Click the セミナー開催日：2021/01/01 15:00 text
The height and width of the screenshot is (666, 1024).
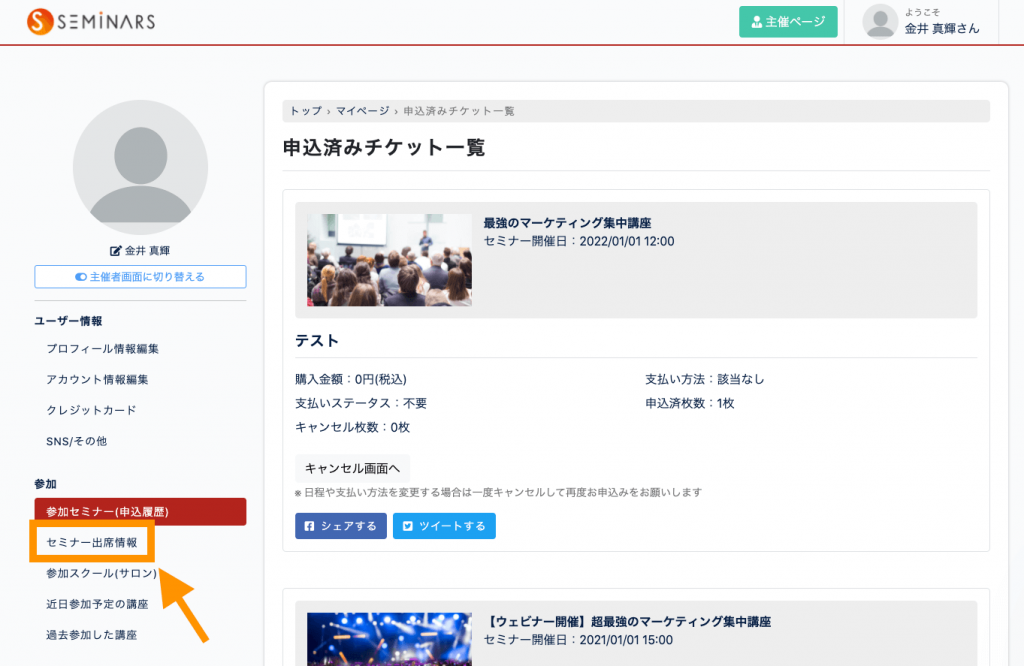(578, 641)
